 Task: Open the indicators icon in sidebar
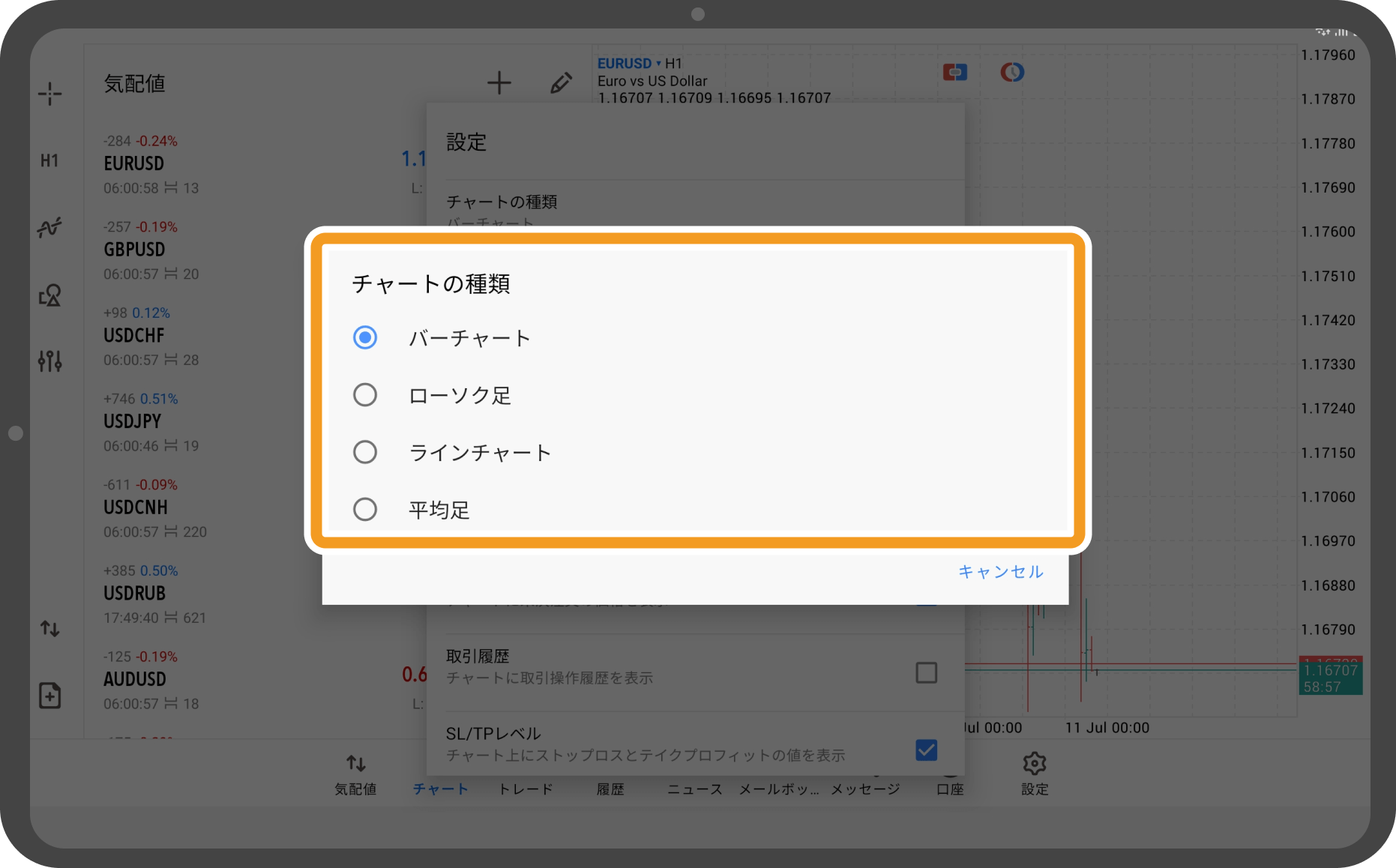click(50, 227)
